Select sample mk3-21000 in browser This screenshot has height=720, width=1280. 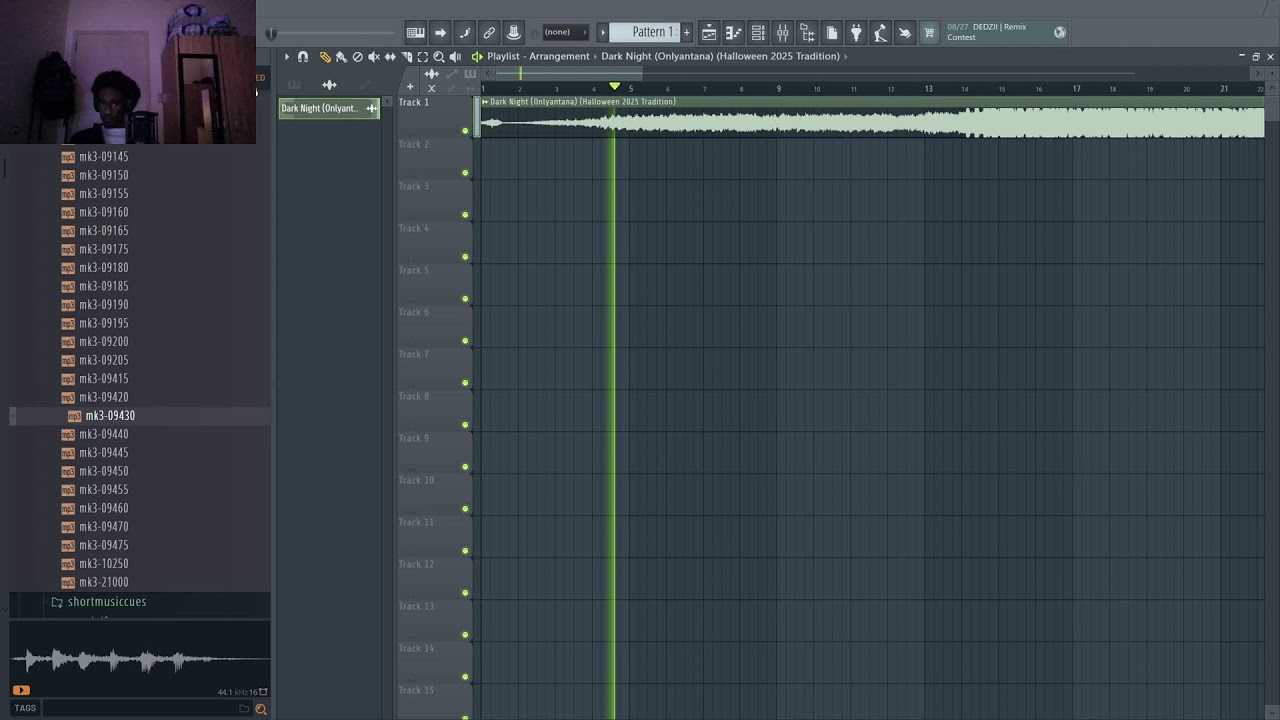tap(103, 582)
